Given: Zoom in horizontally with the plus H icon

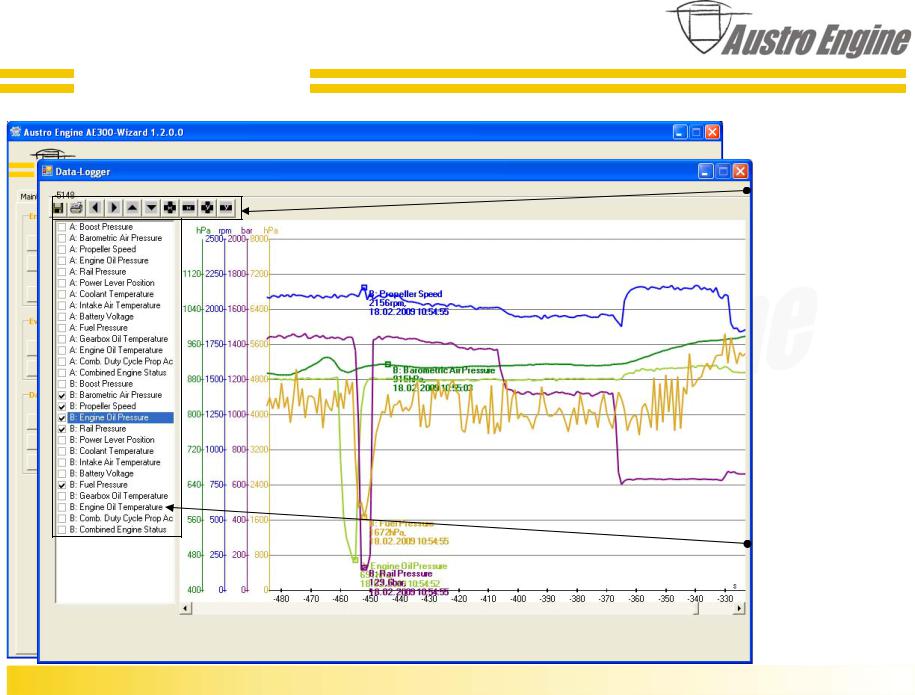Looking at the screenshot, I should [x=170, y=208].
